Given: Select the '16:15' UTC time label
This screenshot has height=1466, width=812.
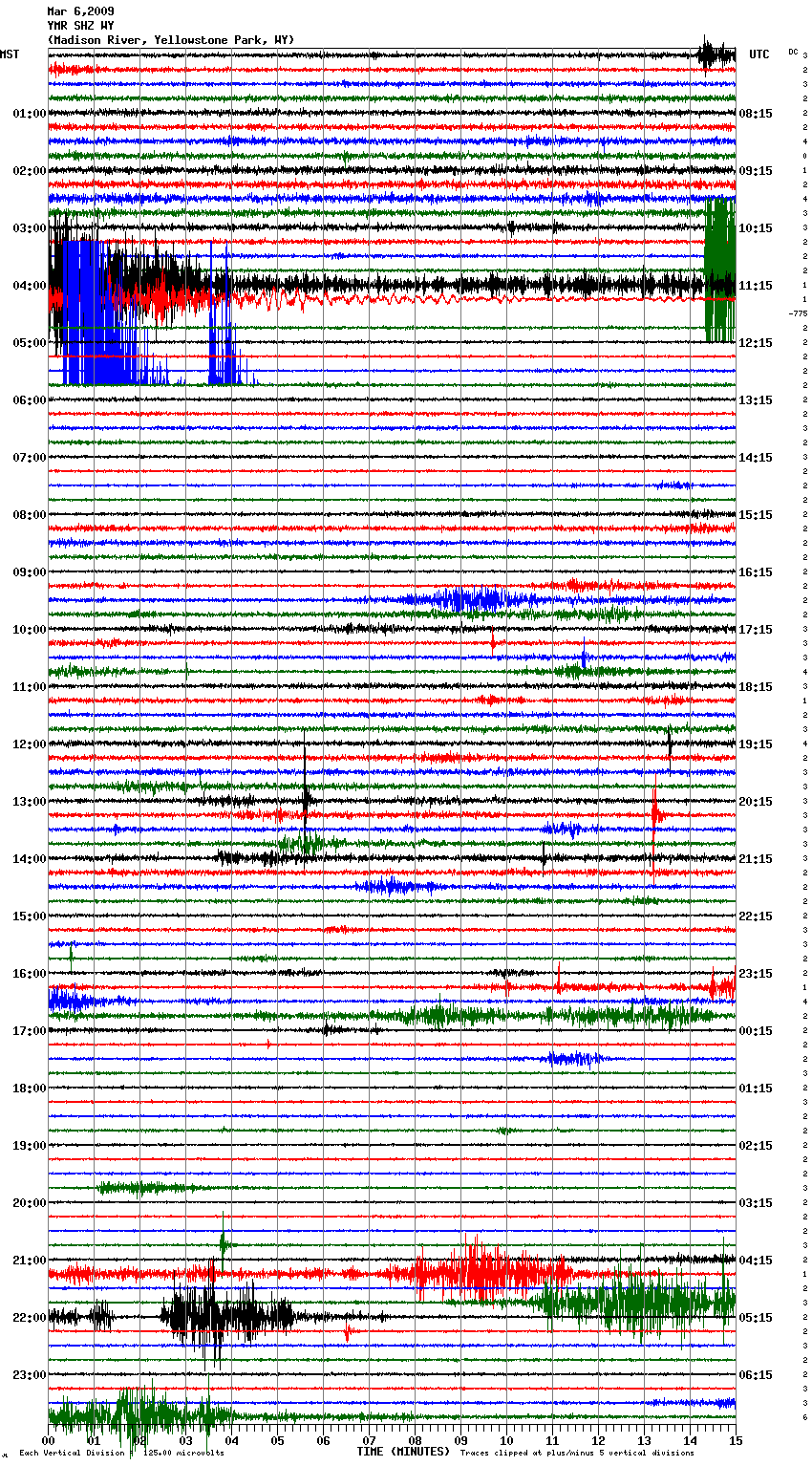Looking at the screenshot, I should (x=756, y=572).
